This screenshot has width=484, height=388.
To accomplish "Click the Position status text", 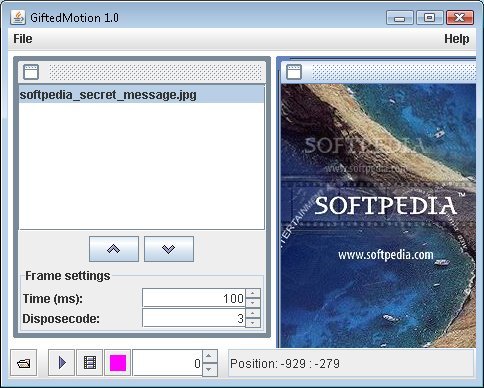I will [285, 363].
